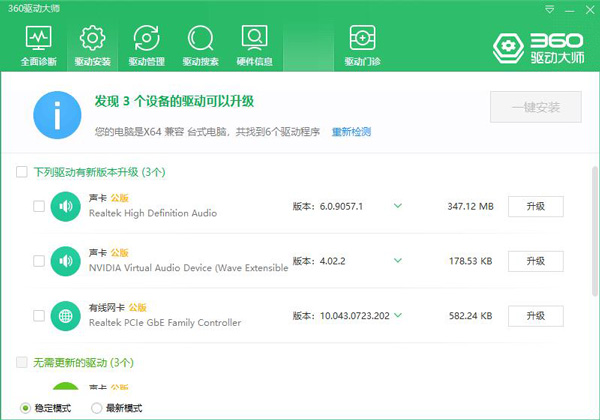Tick checkbox for Realtek High Definition Audio
Viewport: 600px width, 420px height.
[x=39, y=207]
